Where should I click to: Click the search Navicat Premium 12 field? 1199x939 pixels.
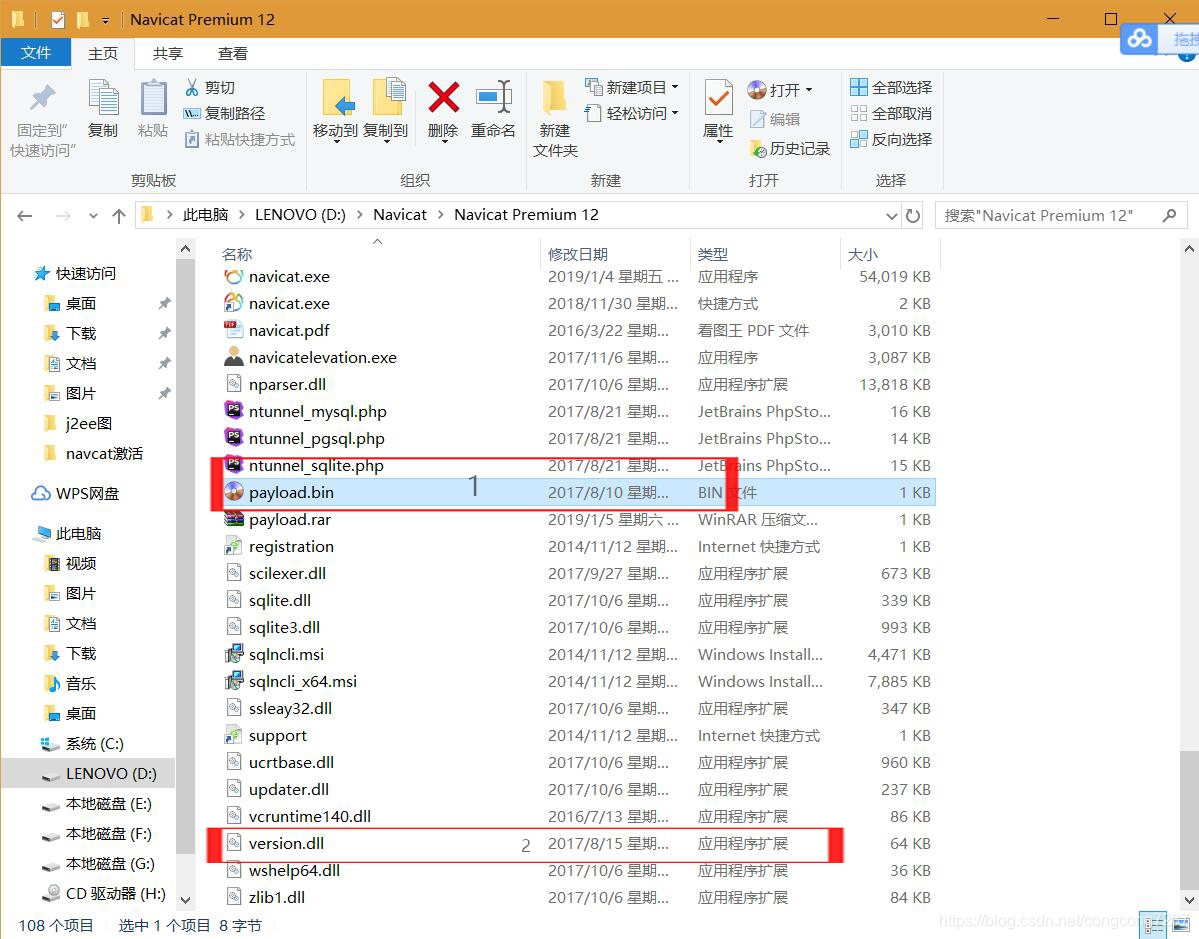pyautogui.click(x=1061, y=216)
